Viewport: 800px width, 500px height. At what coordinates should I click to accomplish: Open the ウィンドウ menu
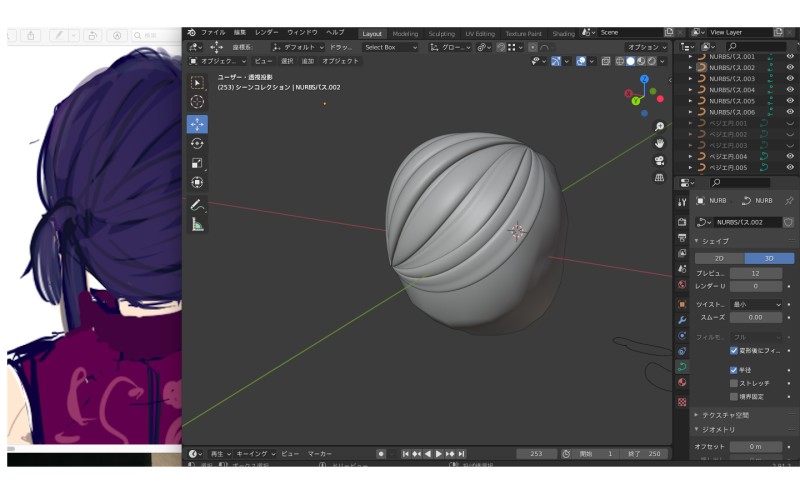pos(302,33)
